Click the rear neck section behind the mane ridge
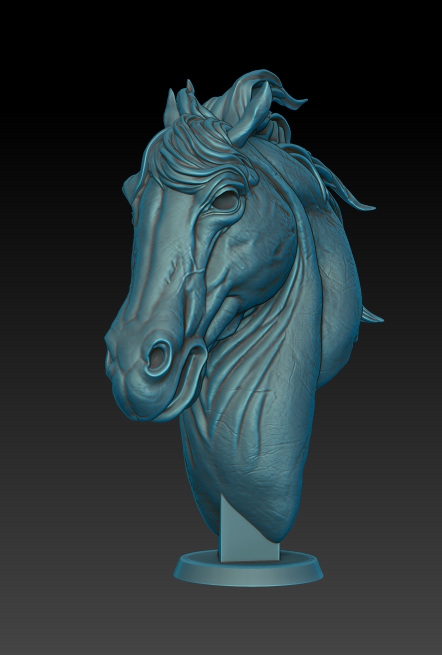 point(339,292)
